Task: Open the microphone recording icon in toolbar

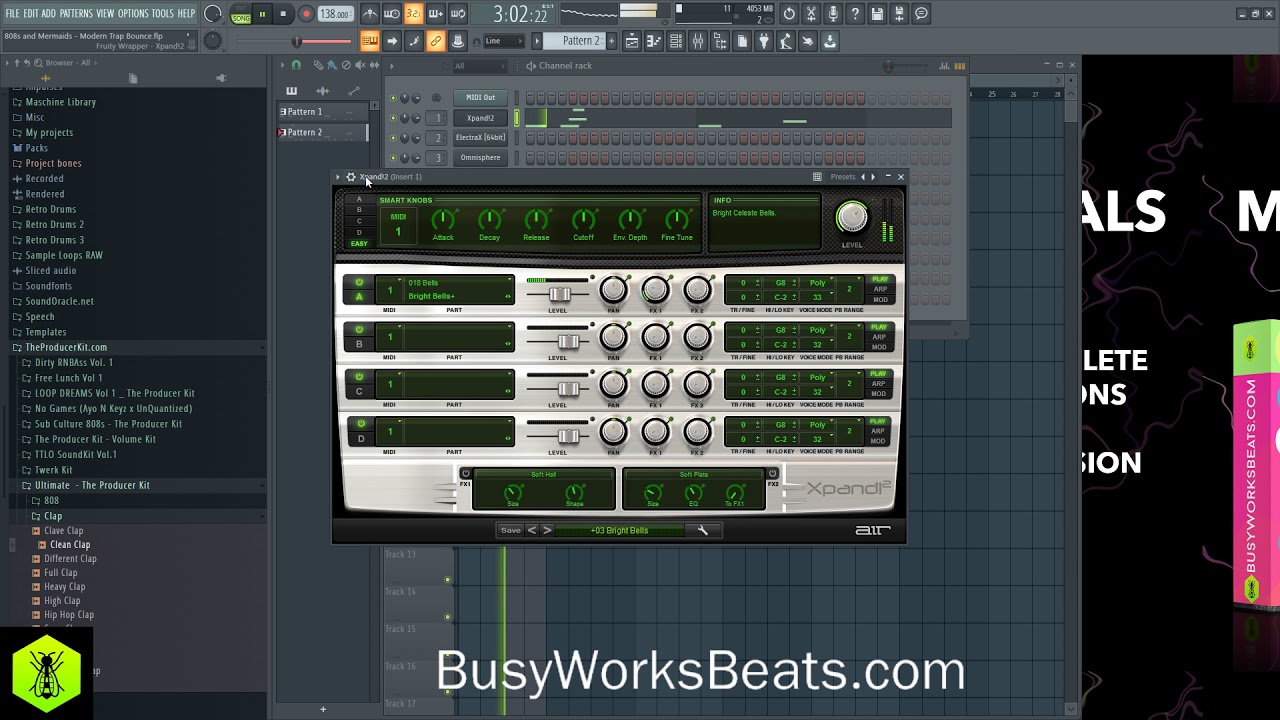Action: [833, 14]
